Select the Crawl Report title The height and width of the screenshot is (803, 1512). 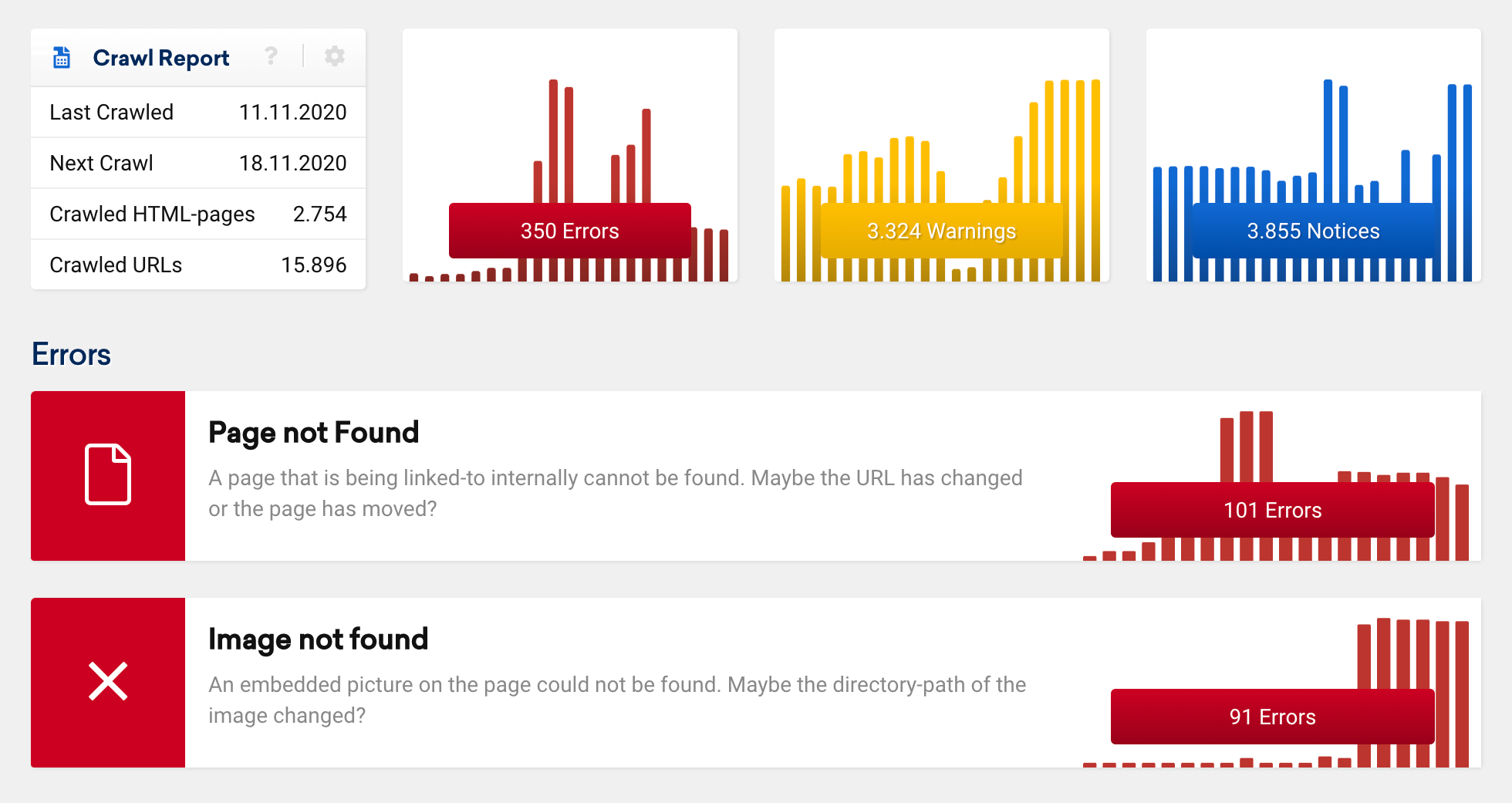click(161, 58)
